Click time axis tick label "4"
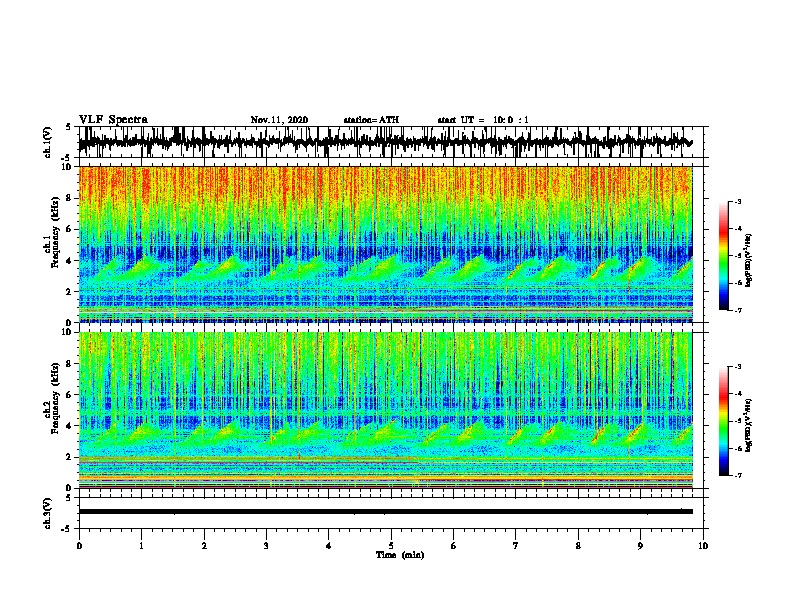The image size is (792, 612). 329,546
